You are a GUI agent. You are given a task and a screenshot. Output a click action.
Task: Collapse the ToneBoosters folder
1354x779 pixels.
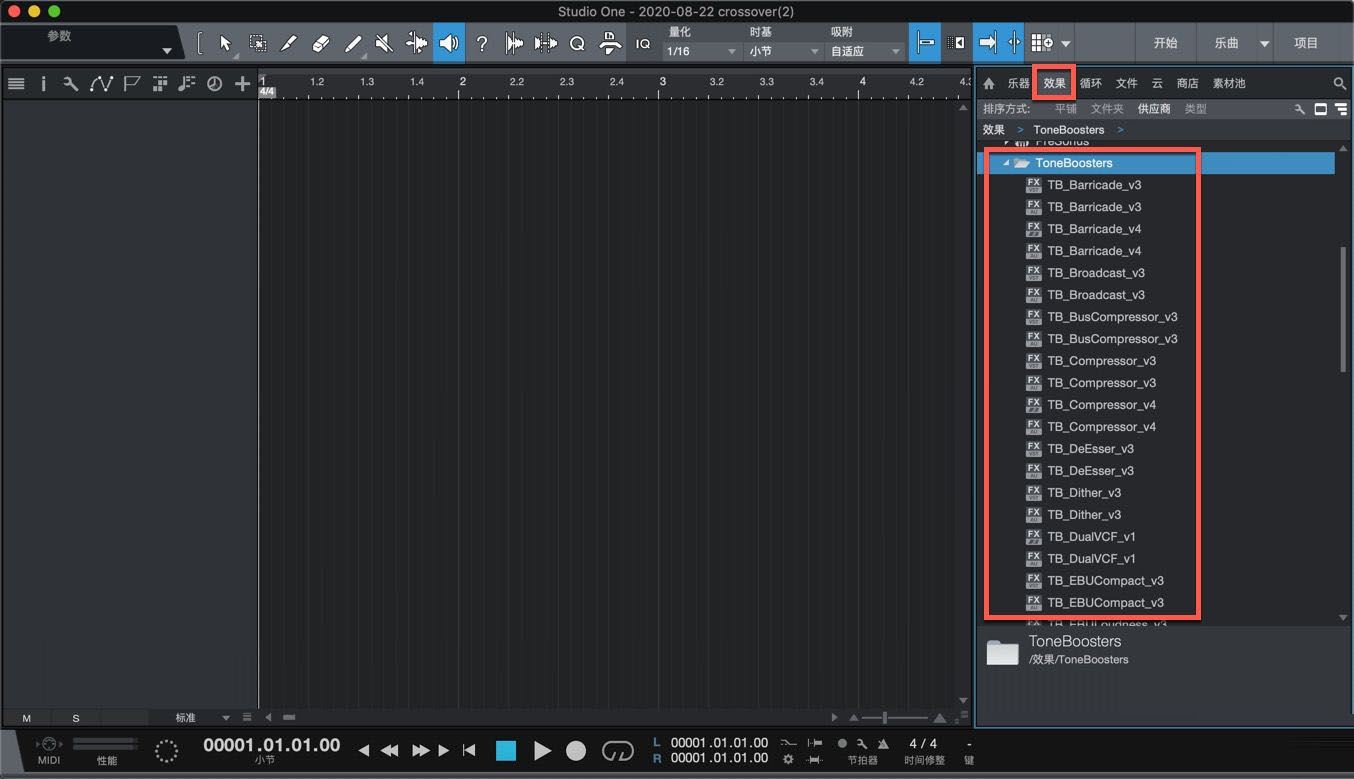[x=1006, y=163]
